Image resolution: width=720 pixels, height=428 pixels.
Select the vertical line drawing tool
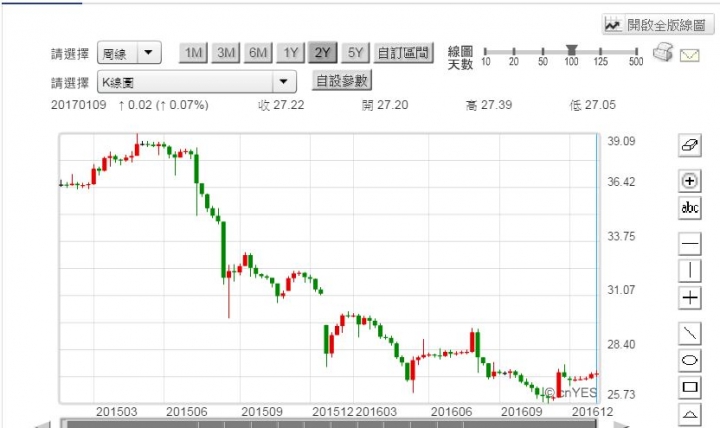point(690,270)
